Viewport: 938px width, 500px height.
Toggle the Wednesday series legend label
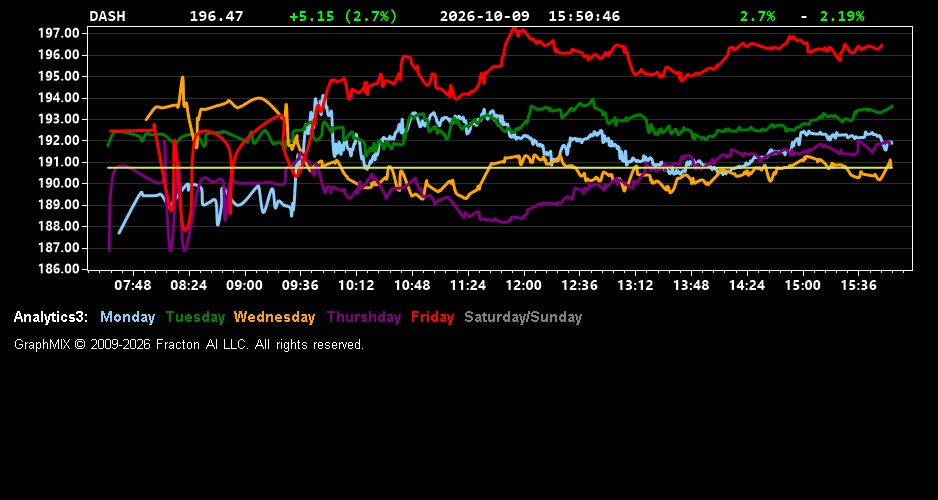275,318
